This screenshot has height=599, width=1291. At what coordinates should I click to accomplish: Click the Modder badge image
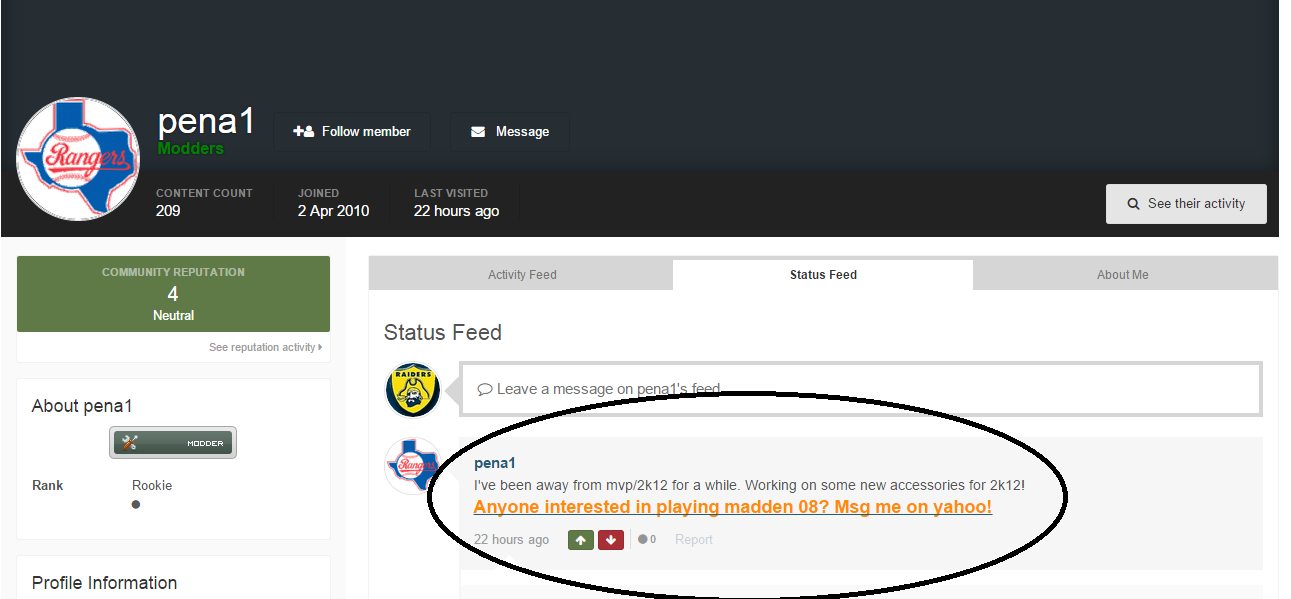(x=173, y=443)
